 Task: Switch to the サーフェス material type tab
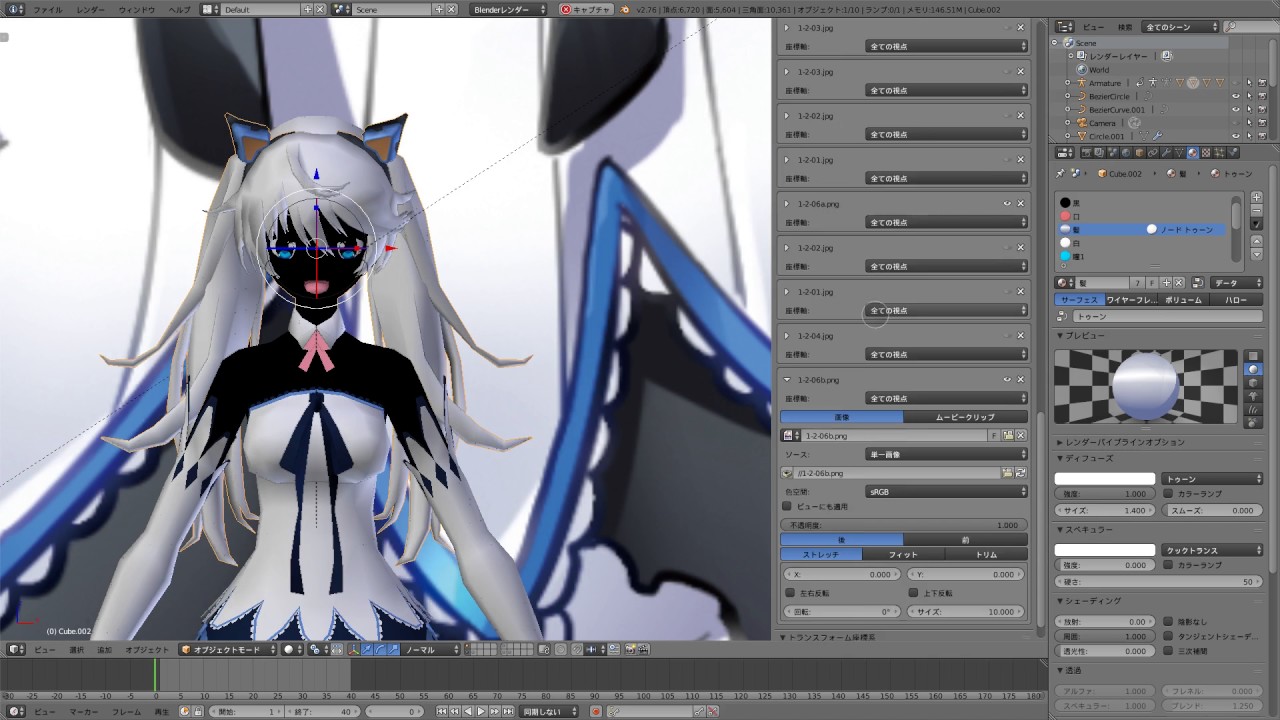pos(1080,299)
